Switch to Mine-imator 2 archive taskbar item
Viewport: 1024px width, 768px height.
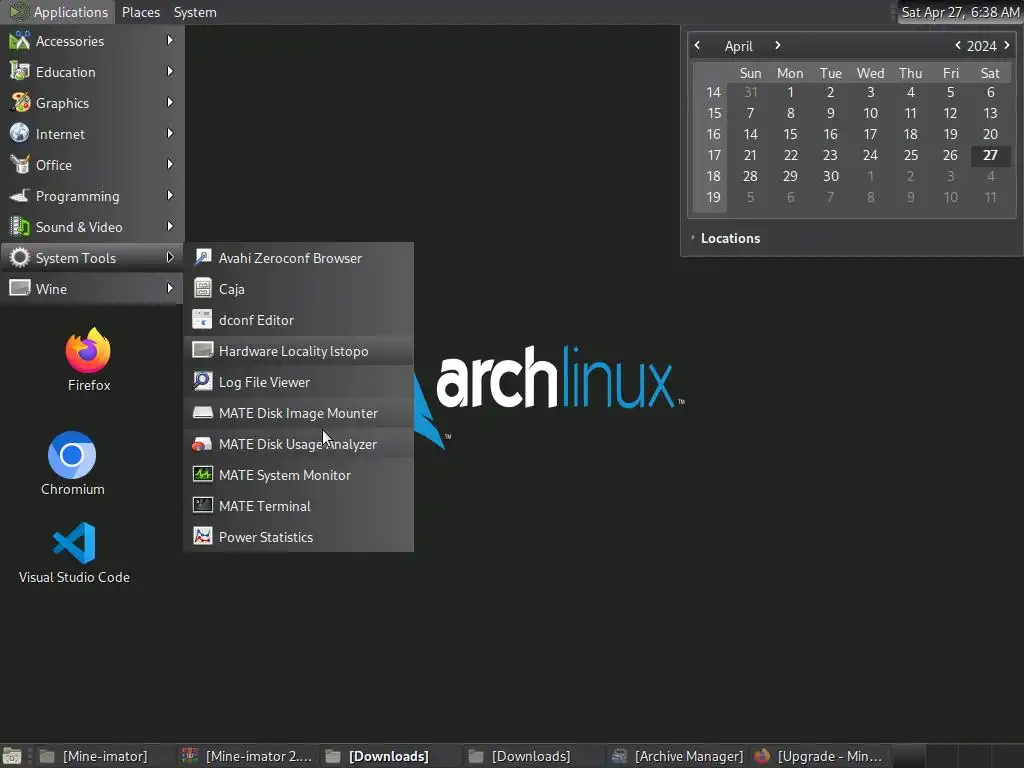click(x=247, y=756)
